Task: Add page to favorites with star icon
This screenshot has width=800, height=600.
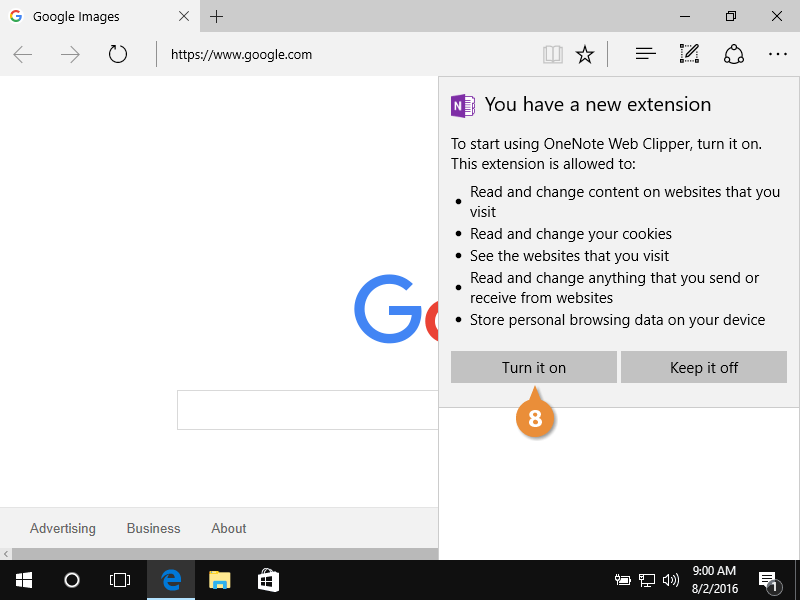Action: click(585, 55)
